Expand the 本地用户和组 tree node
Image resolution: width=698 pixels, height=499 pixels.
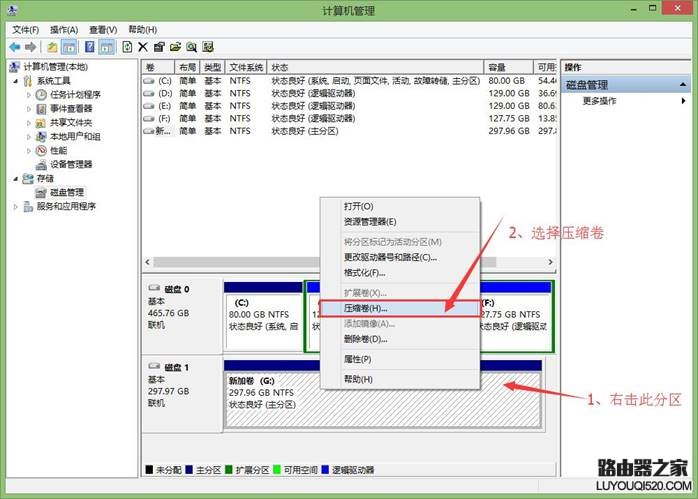[x=29, y=137]
